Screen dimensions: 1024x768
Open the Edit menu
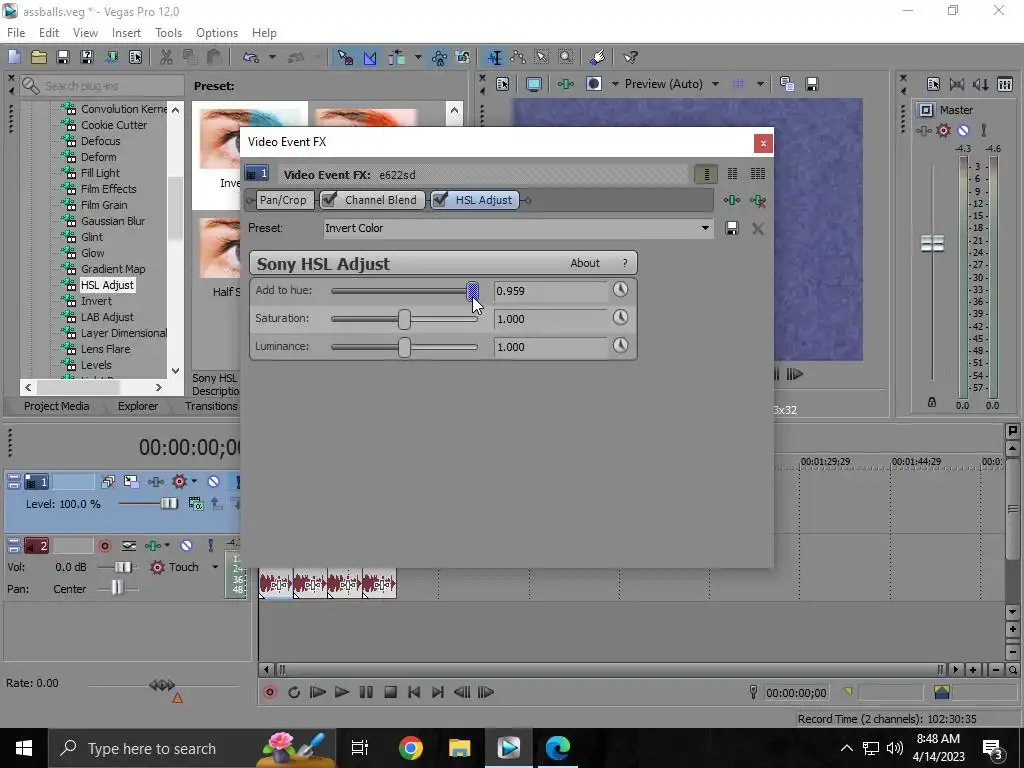(x=49, y=33)
